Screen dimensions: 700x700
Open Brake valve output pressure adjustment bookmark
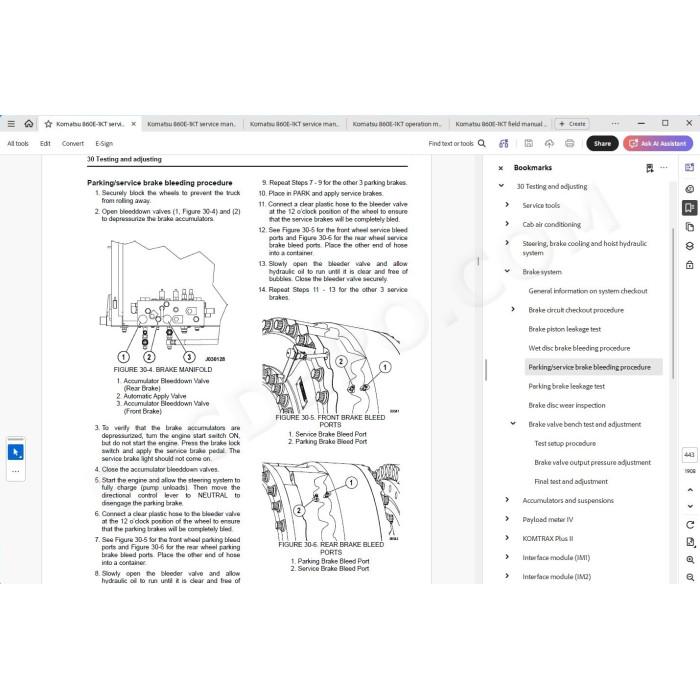(x=592, y=462)
